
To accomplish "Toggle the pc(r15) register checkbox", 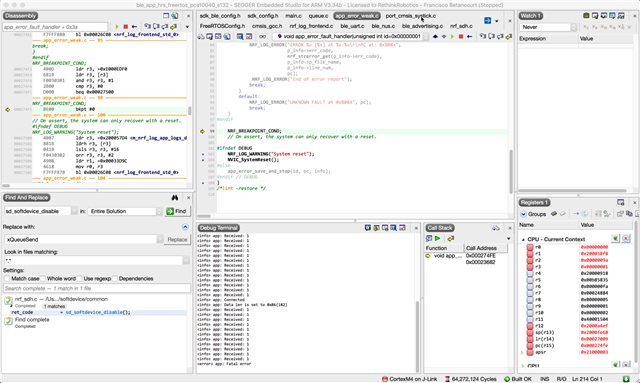I will [530, 345].
